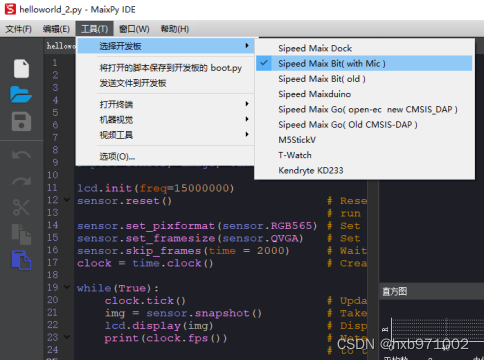Select T-Watch board

(x=364, y=155)
